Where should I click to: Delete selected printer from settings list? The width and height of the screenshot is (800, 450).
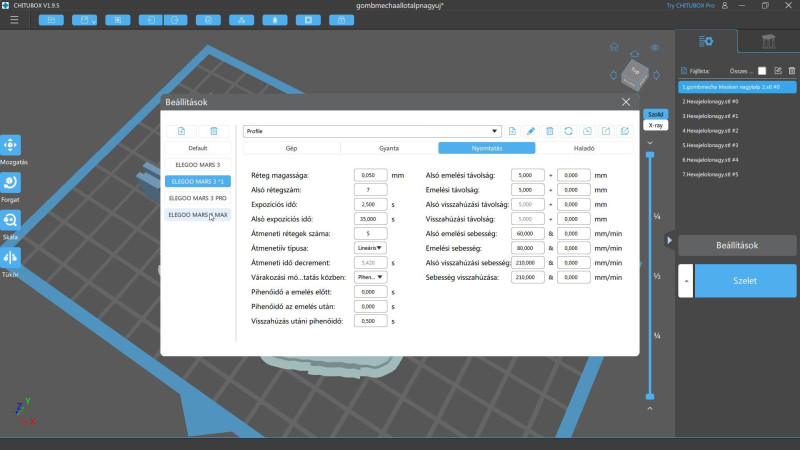point(214,131)
